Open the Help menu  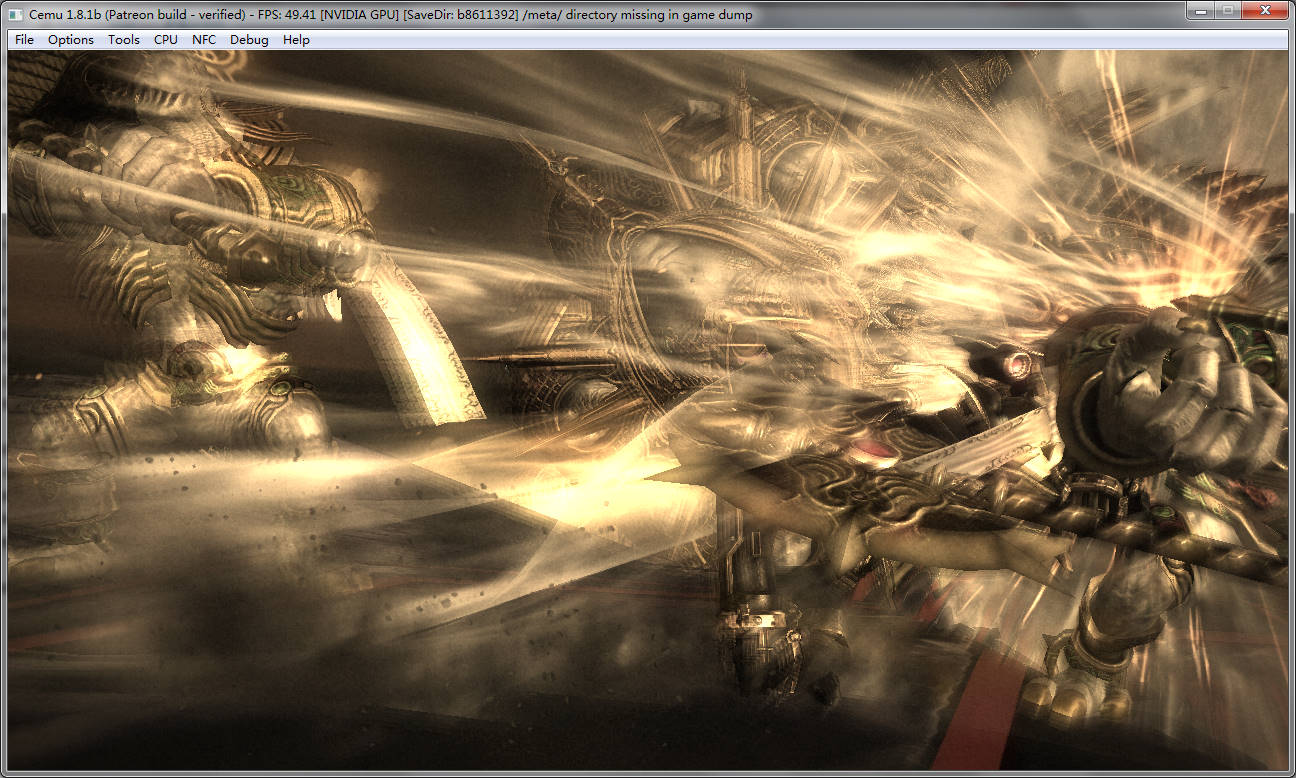tap(296, 40)
